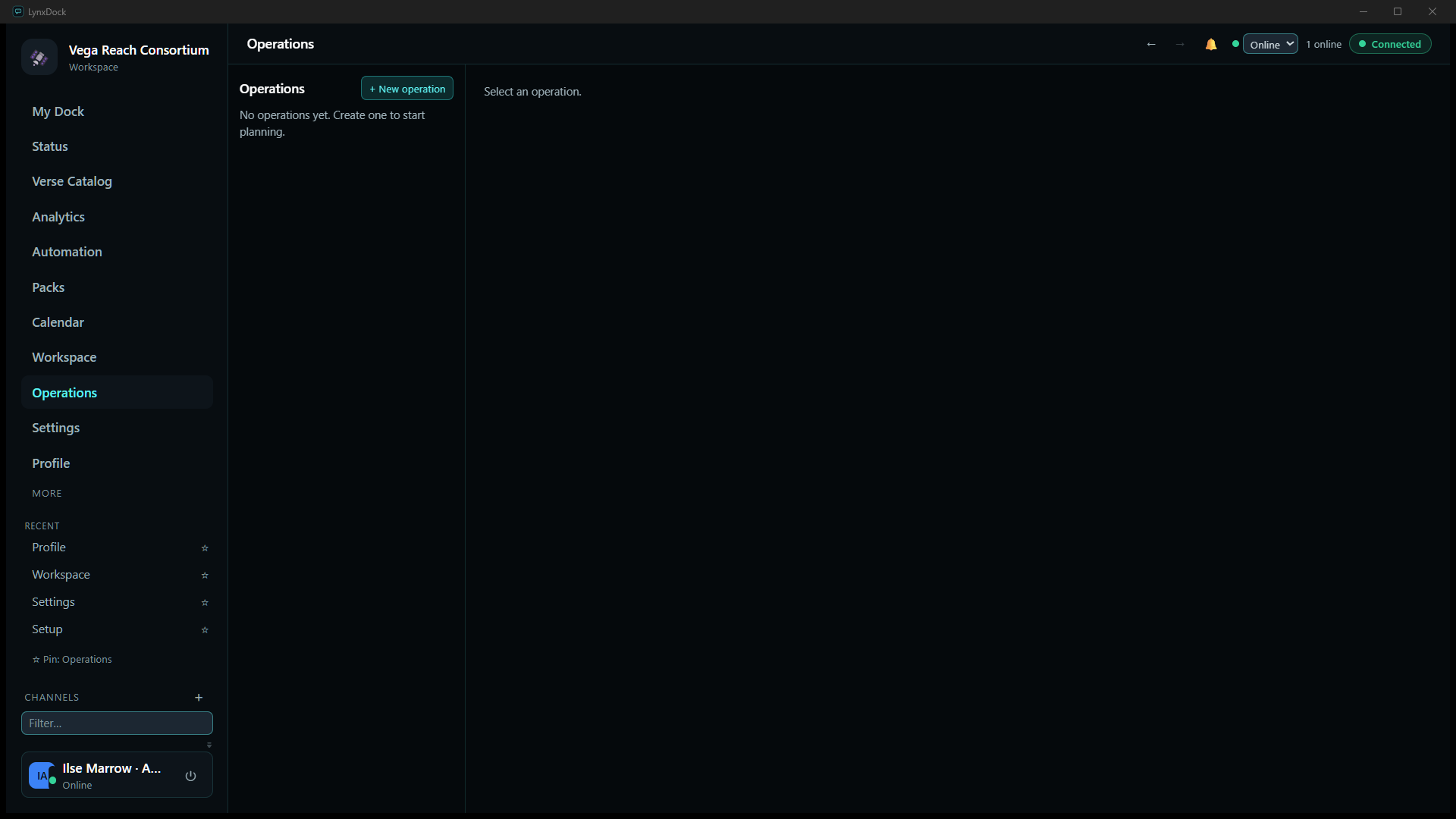Click the Vega Reach Consortium workspace logo

point(39,58)
